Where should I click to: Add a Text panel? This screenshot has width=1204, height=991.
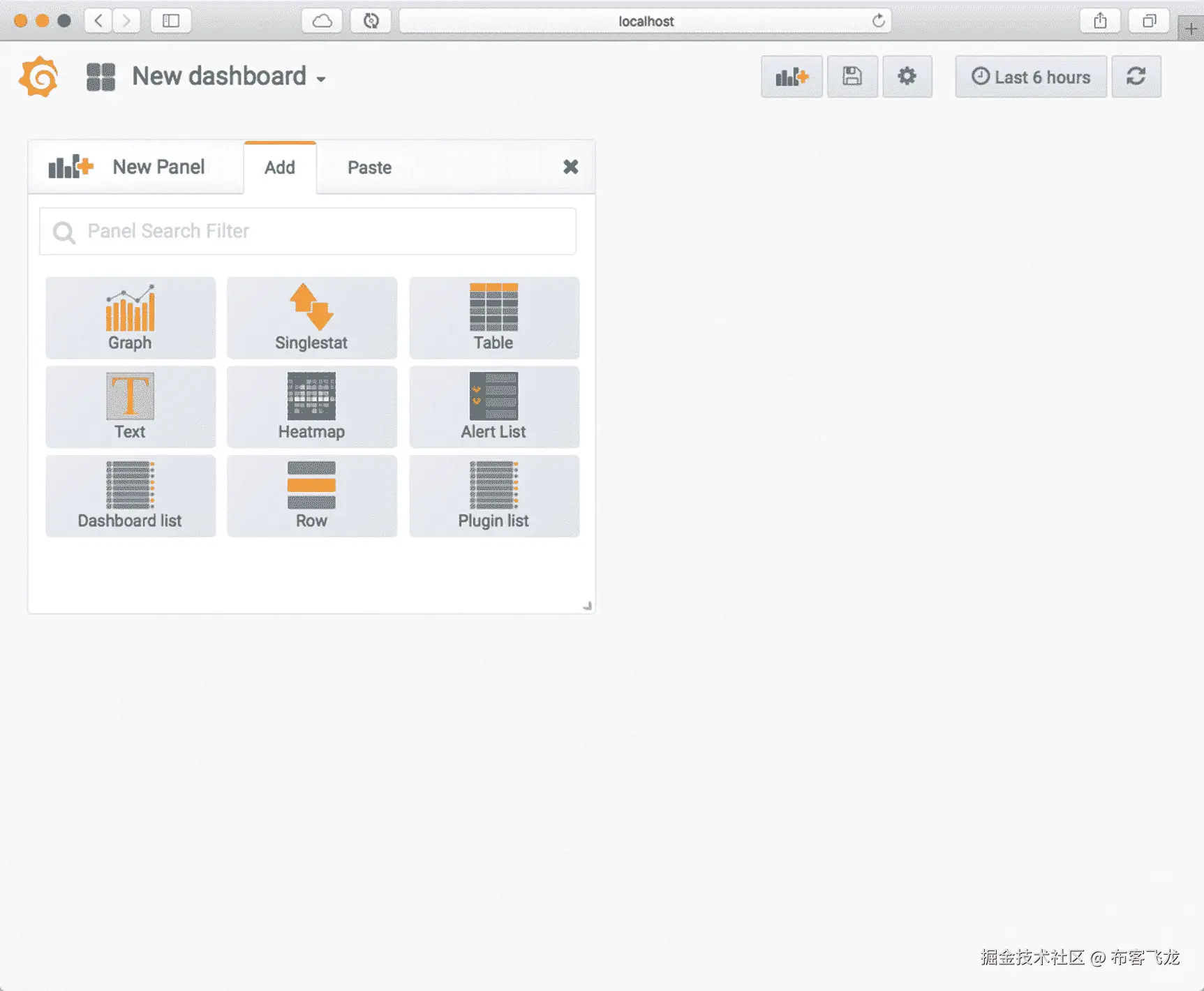coord(131,407)
